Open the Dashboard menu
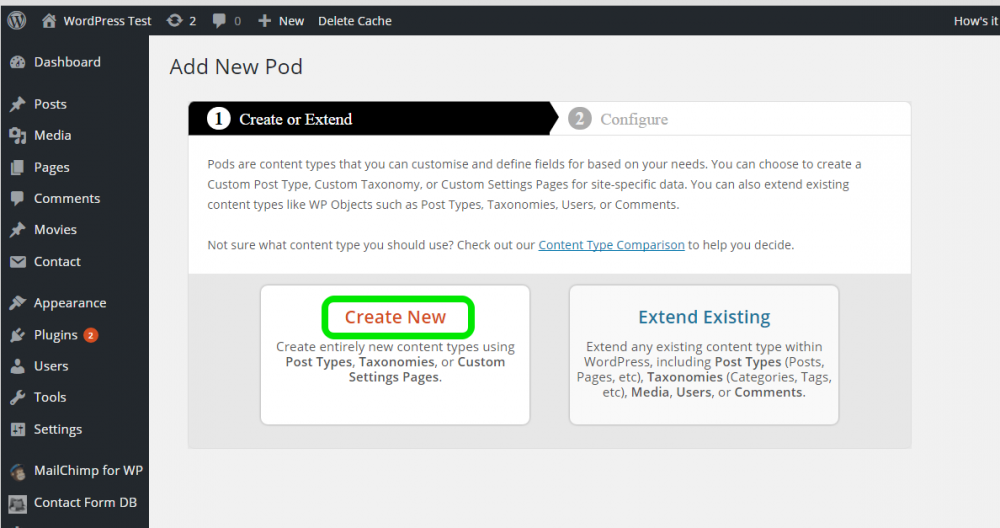 [67, 62]
